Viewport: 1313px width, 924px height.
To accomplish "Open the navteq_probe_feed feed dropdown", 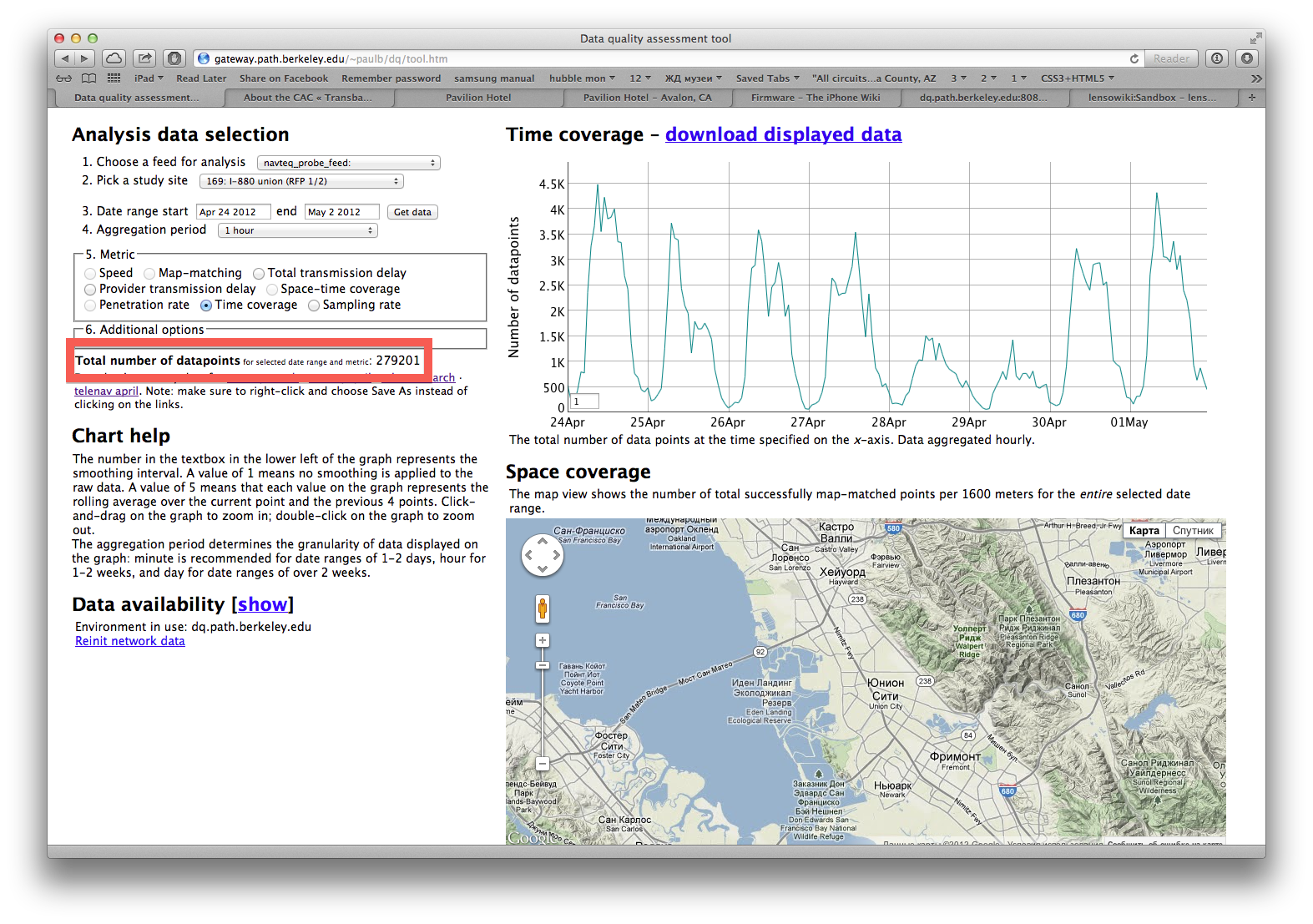I will pyautogui.click(x=349, y=163).
